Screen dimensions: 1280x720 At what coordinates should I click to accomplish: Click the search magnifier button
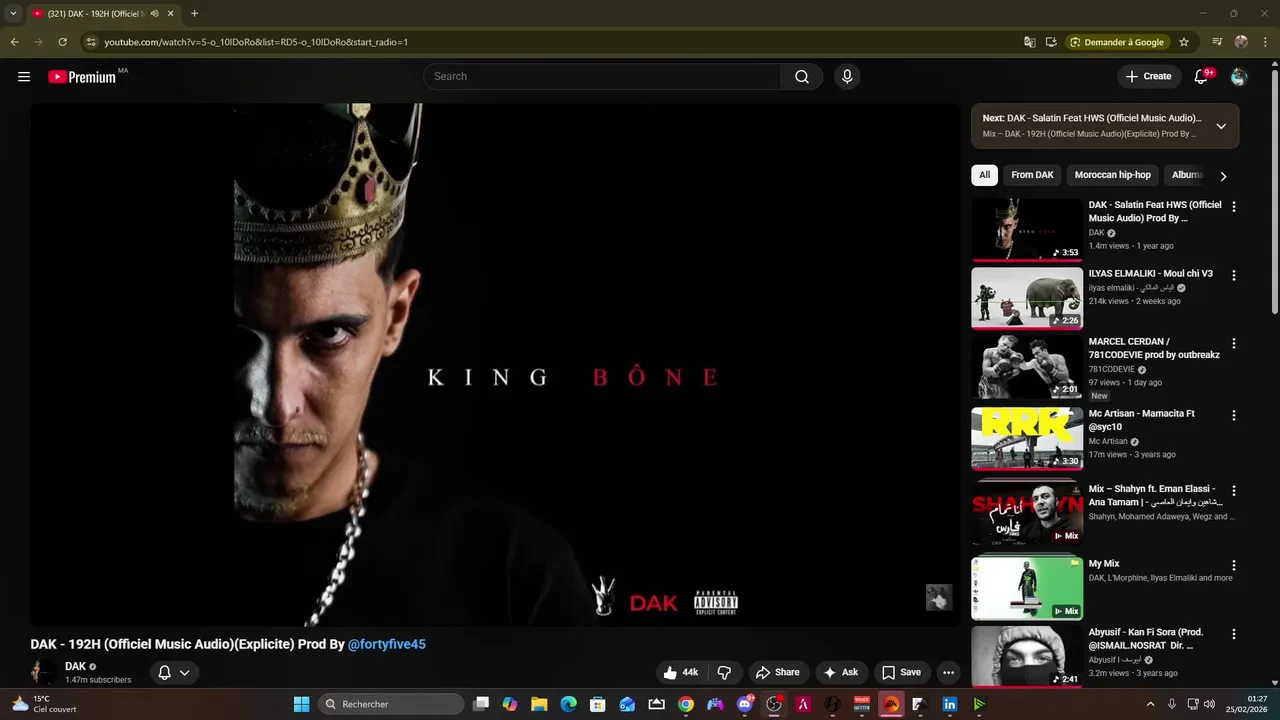pos(802,77)
